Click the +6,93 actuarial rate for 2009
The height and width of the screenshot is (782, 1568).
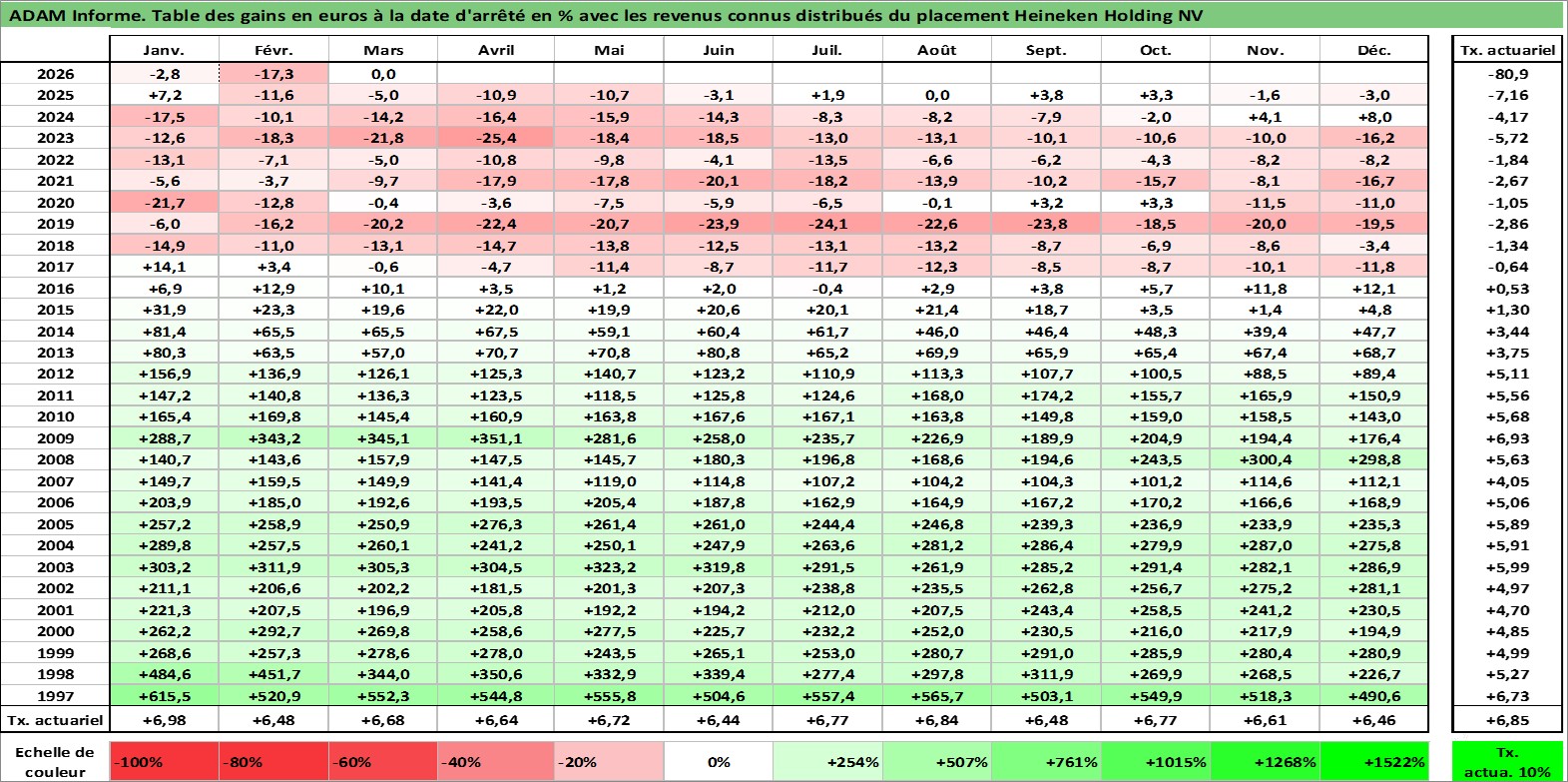(1507, 438)
